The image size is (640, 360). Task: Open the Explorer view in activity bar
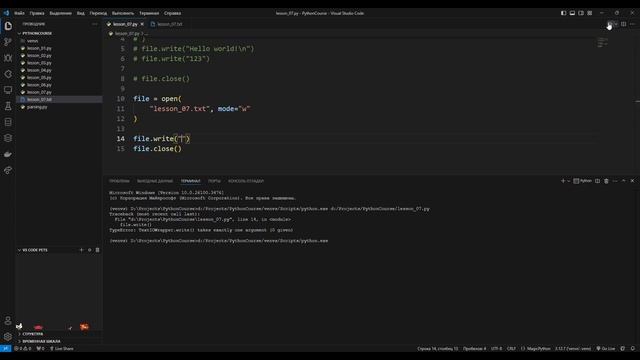click(8, 26)
